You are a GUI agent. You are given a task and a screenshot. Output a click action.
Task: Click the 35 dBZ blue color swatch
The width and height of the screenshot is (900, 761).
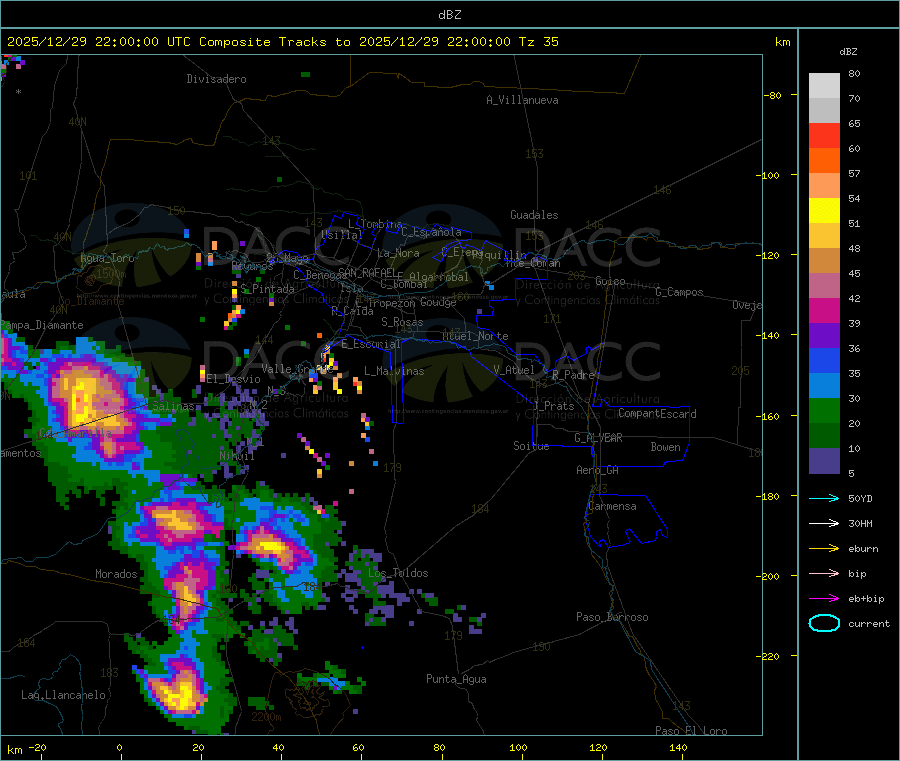pyautogui.click(x=824, y=360)
